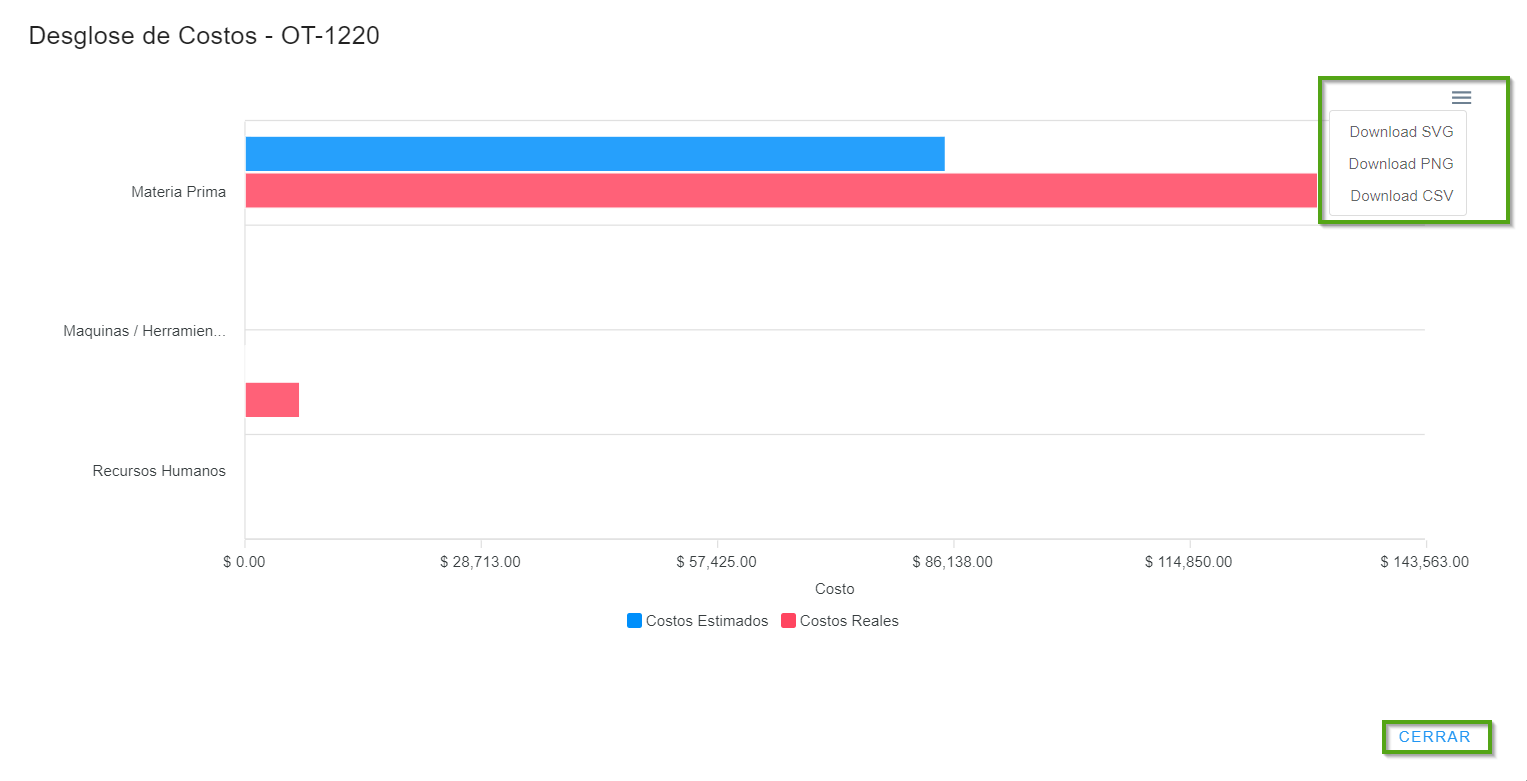1527x781 pixels.
Task: Select the blue Materia Prima estimated bar
Action: click(594, 154)
